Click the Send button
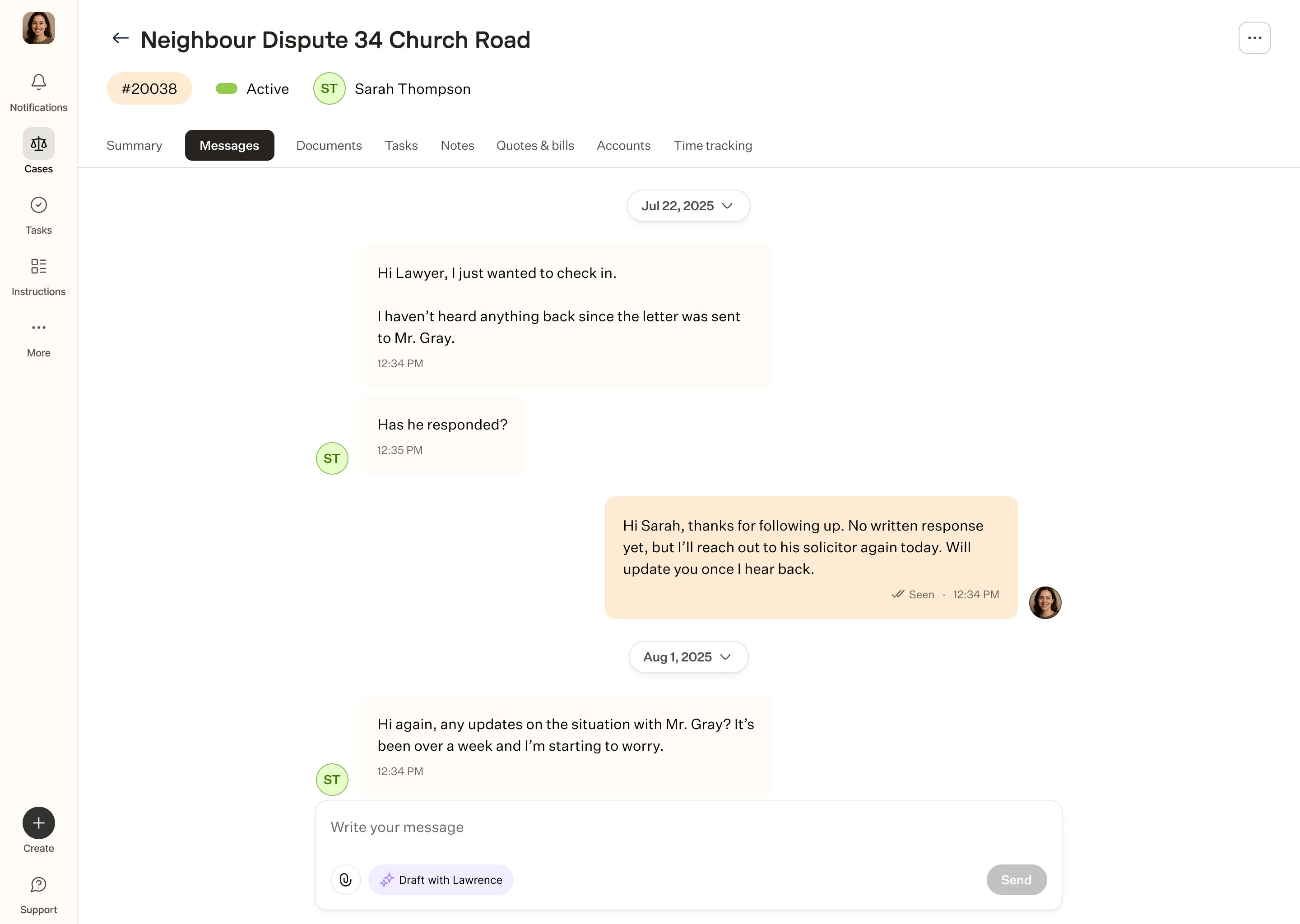 tap(1016, 880)
